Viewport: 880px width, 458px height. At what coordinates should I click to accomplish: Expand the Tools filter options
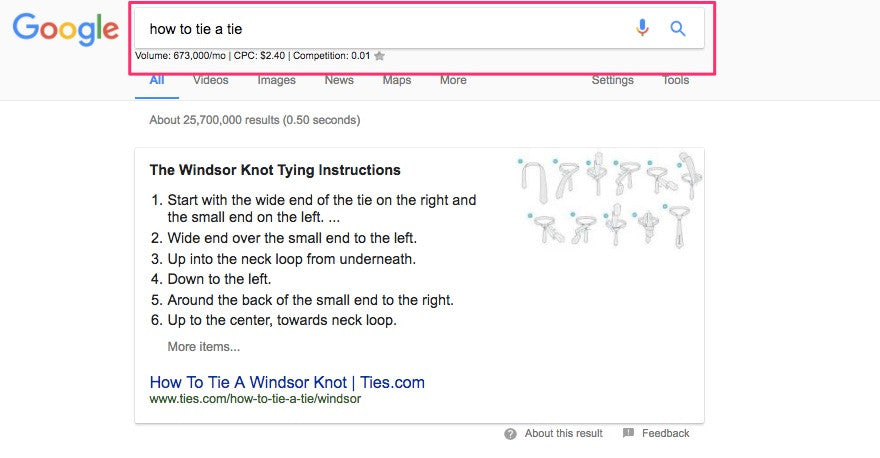coord(676,80)
